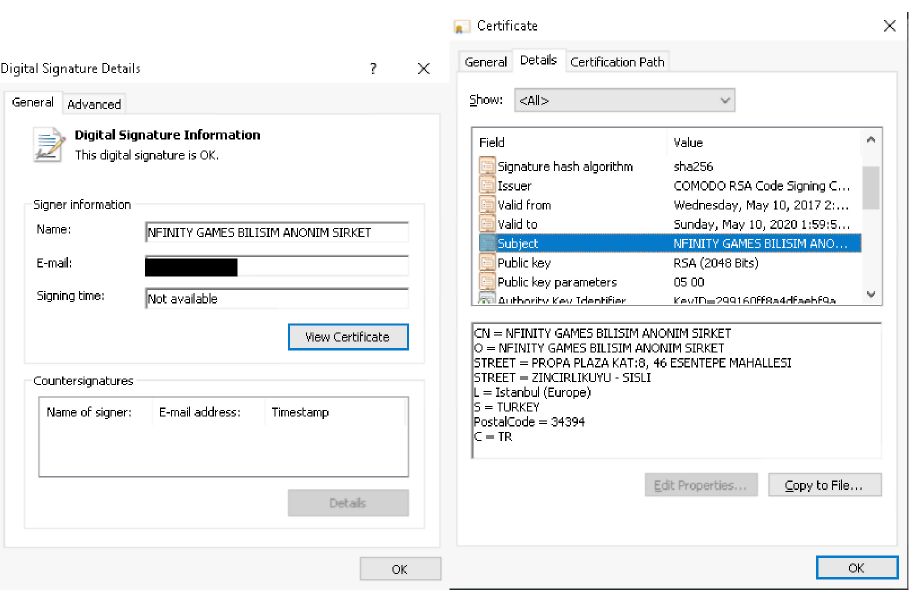Click the field list scroll up arrow
Image resolution: width=915 pixels, height=602 pixels.
click(871, 140)
